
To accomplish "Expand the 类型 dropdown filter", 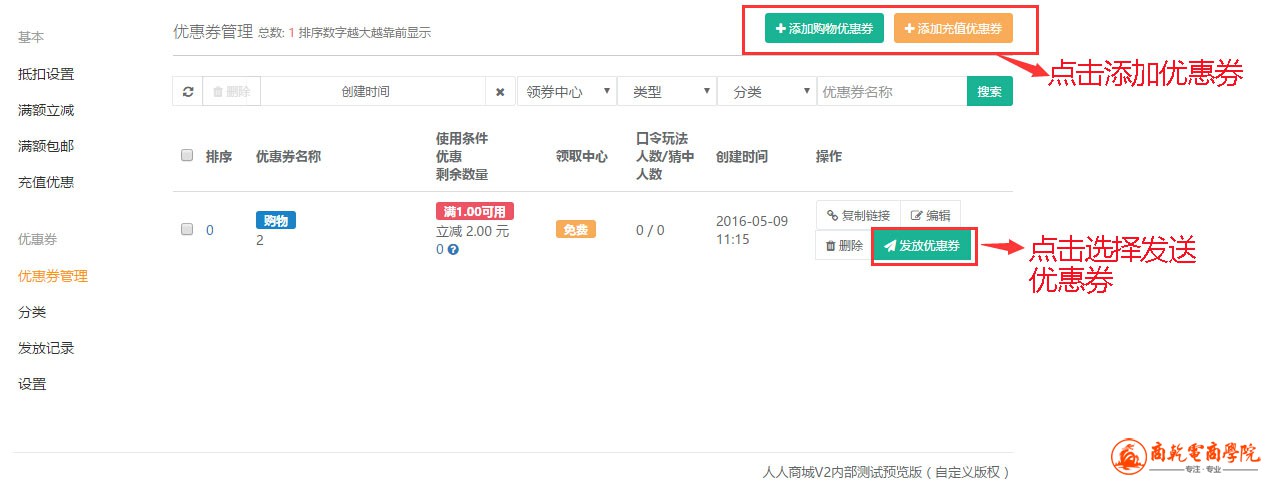I will [666, 92].
